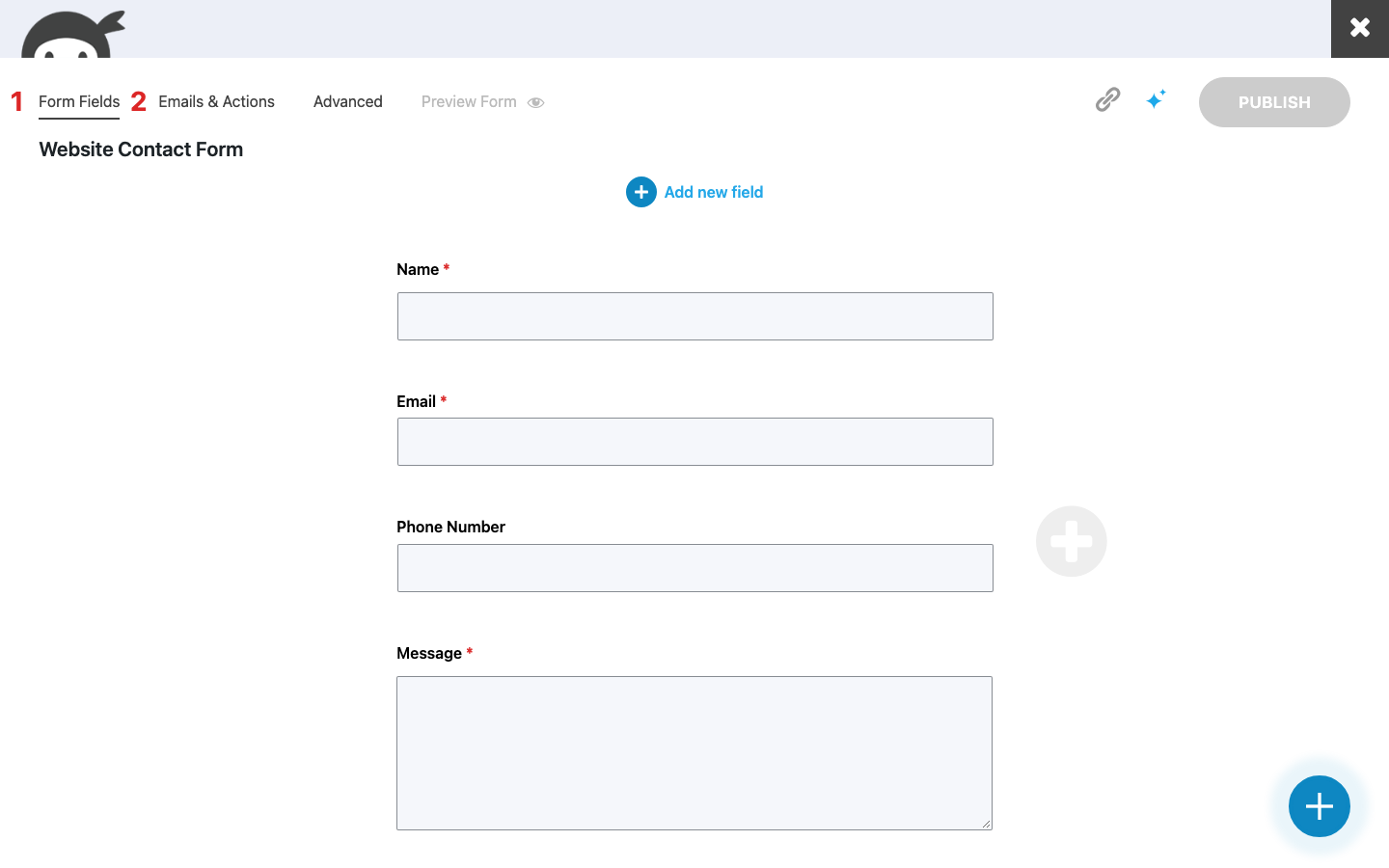Click the Message textarea resize handle

coord(987,825)
